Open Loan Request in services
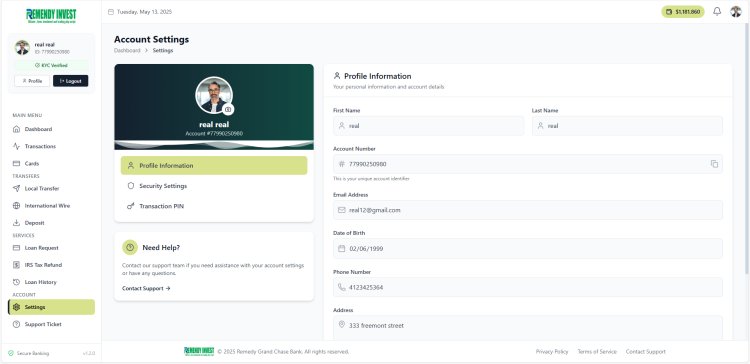750x364 pixels. (x=51, y=248)
